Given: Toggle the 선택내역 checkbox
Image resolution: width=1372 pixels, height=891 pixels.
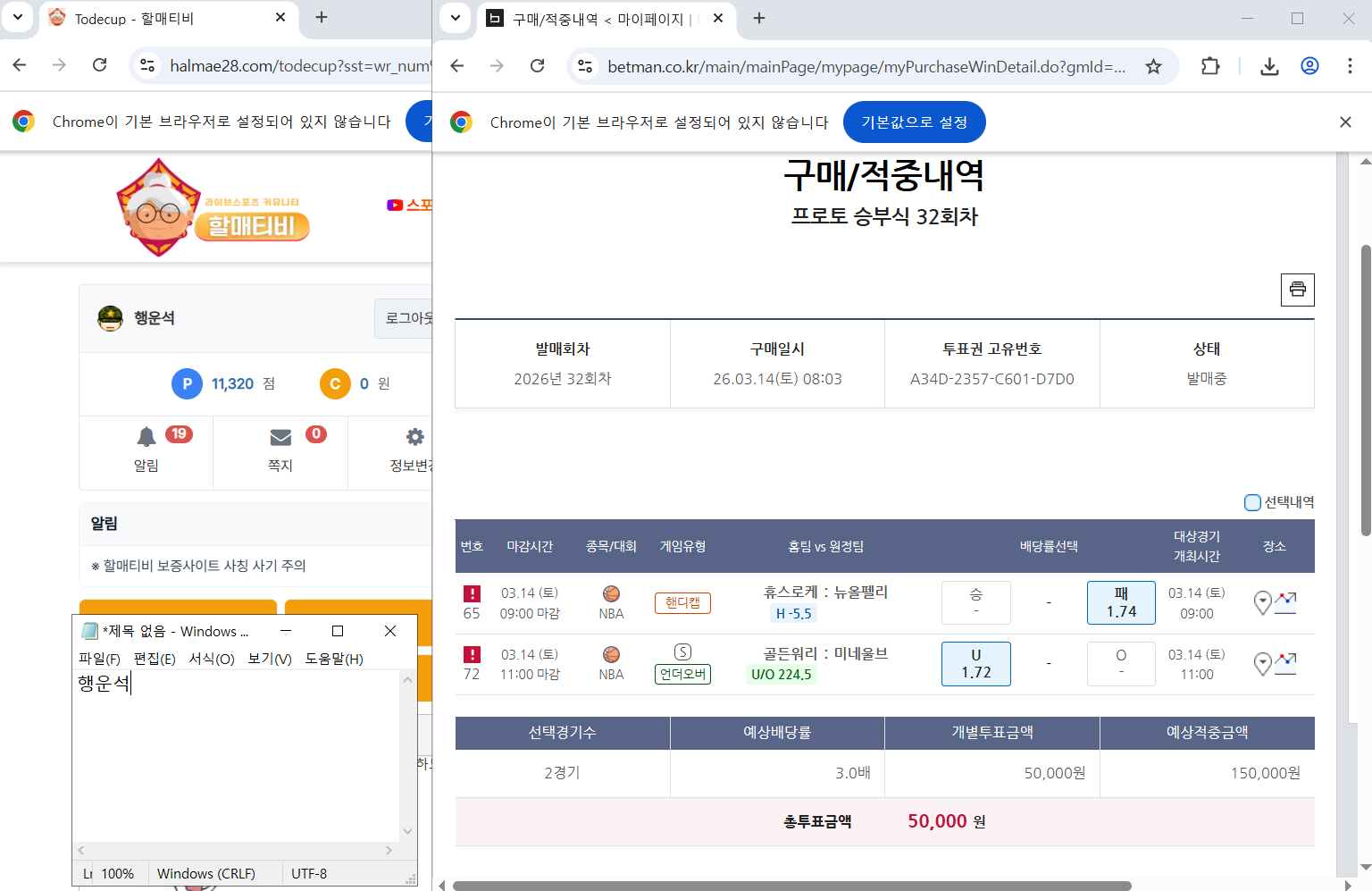Looking at the screenshot, I should point(1252,502).
